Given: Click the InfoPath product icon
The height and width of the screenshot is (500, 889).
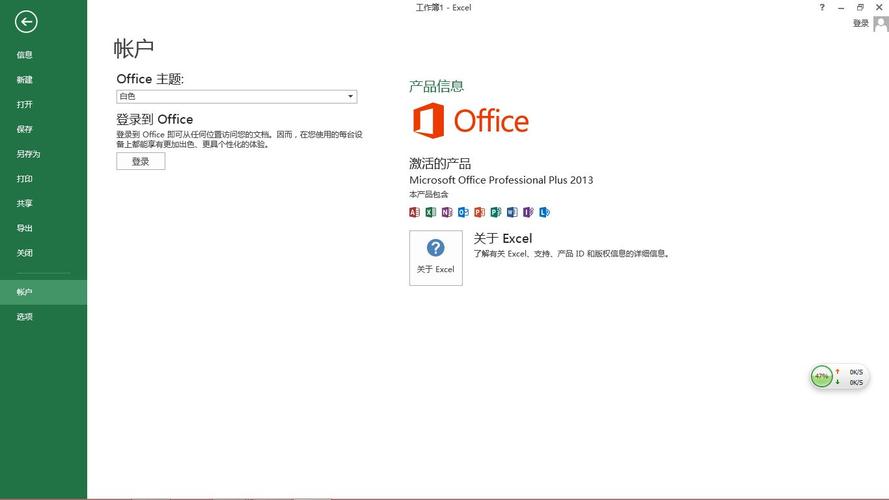Looking at the screenshot, I should (x=528, y=212).
